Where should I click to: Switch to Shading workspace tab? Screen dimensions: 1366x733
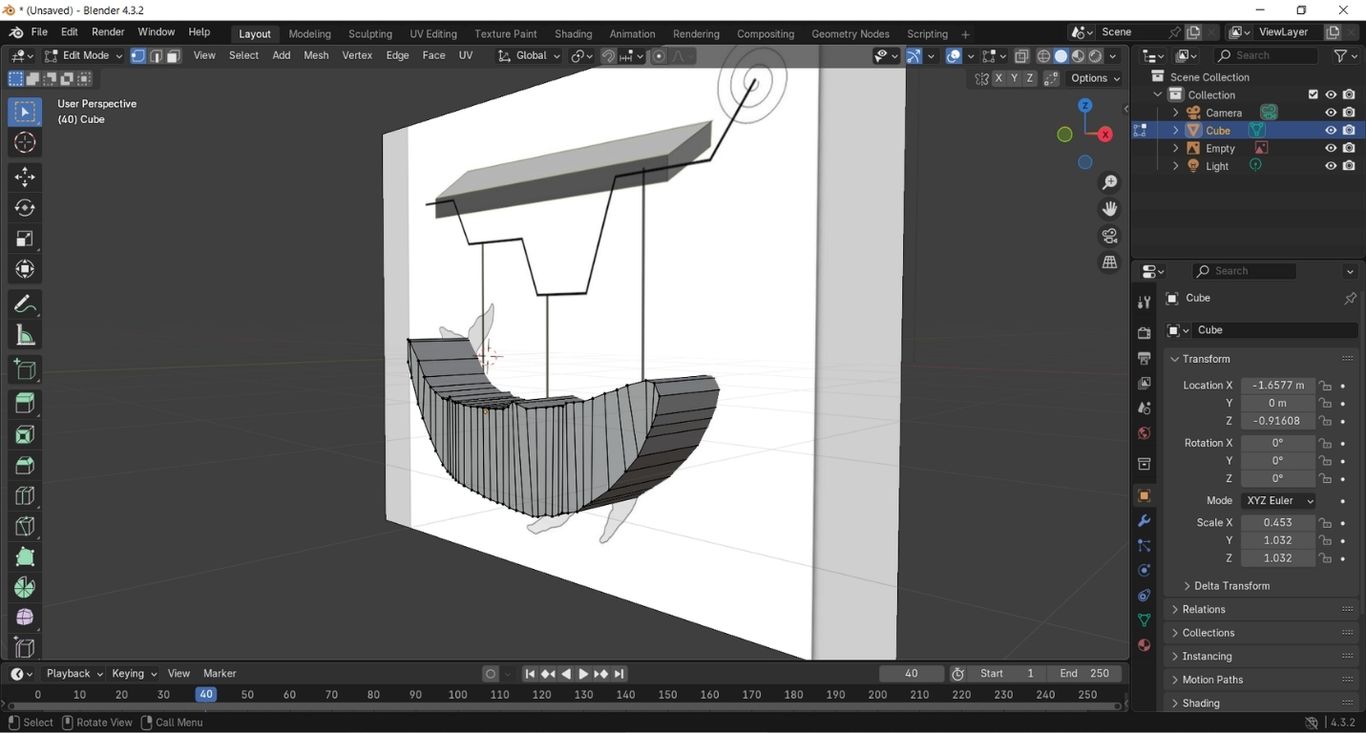pyautogui.click(x=573, y=34)
